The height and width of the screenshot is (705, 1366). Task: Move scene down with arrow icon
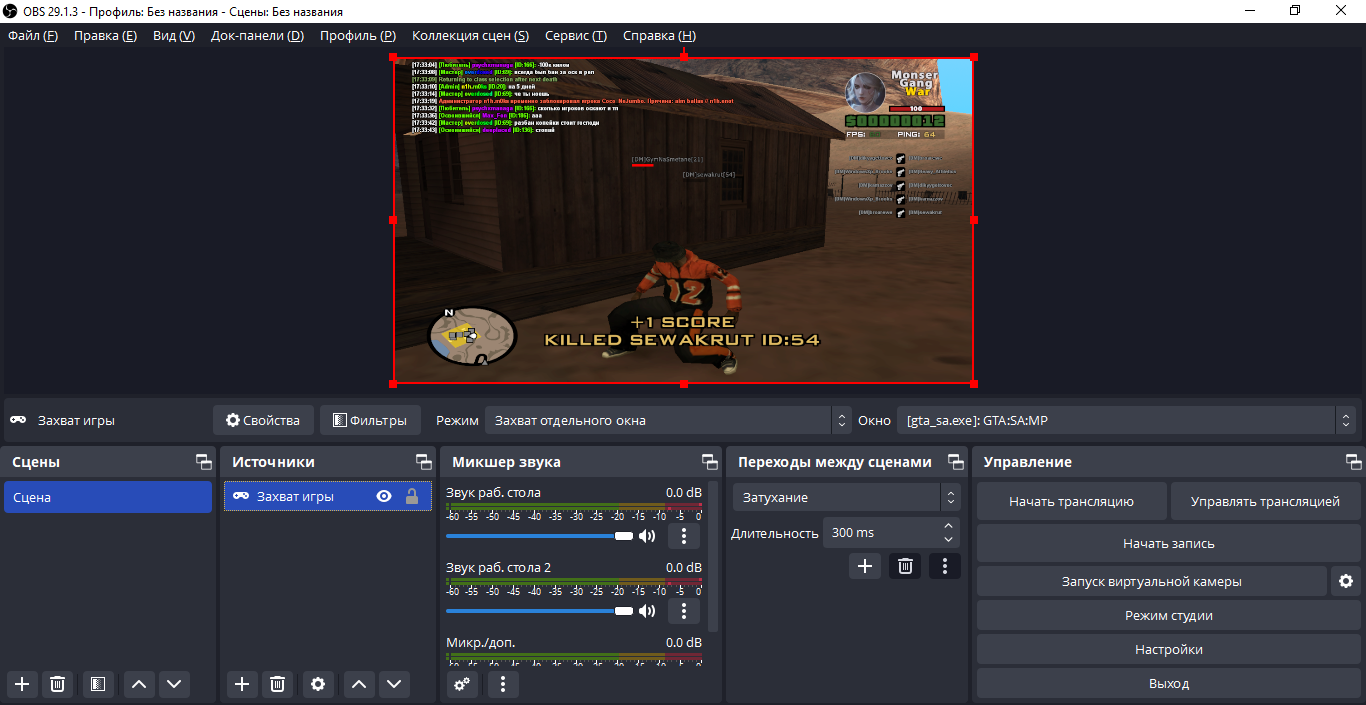pyautogui.click(x=175, y=684)
